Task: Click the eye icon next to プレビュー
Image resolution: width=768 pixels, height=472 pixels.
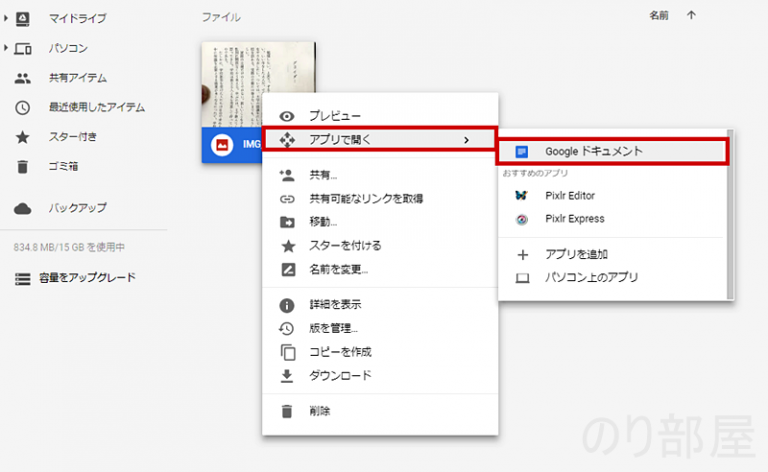Action: pyautogui.click(x=288, y=116)
